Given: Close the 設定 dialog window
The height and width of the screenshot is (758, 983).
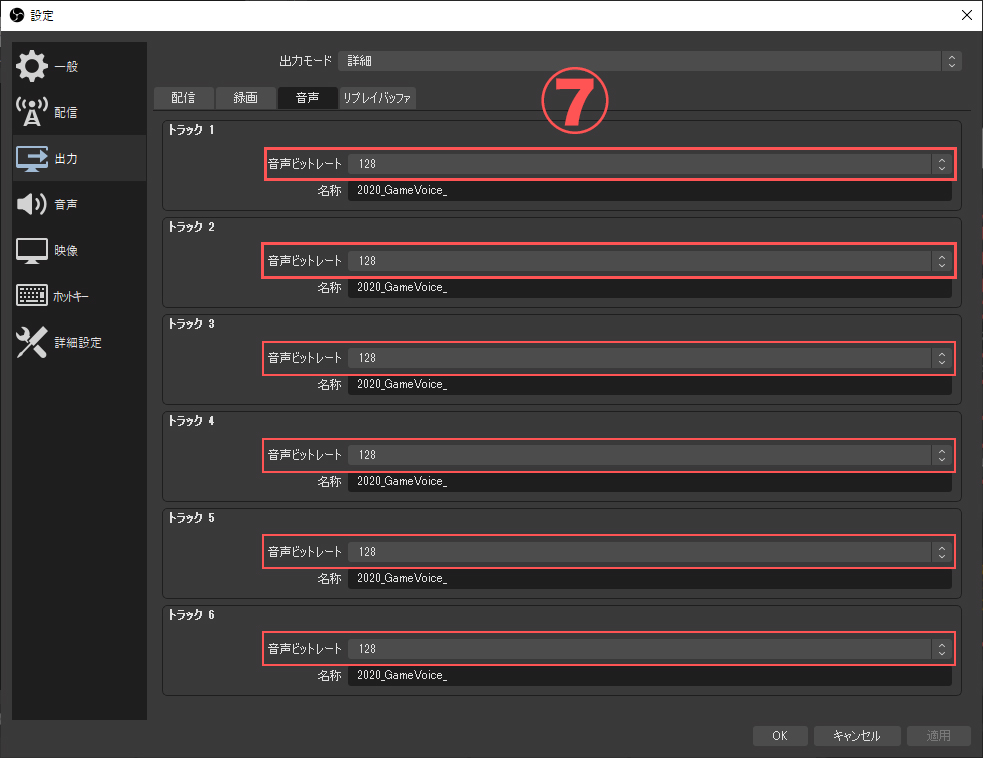Looking at the screenshot, I should pyautogui.click(x=967, y=15).
